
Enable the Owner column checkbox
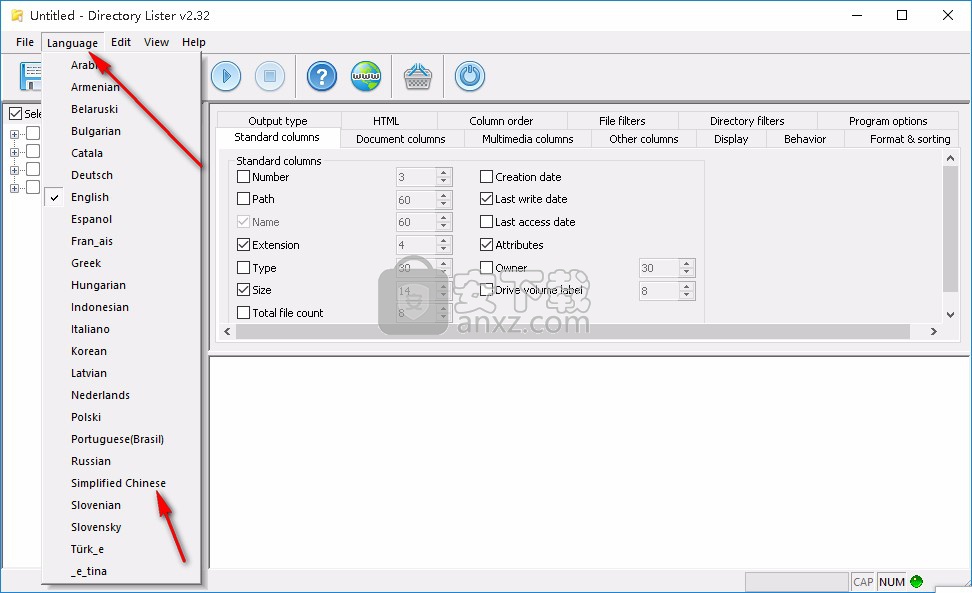pos(487,268)
